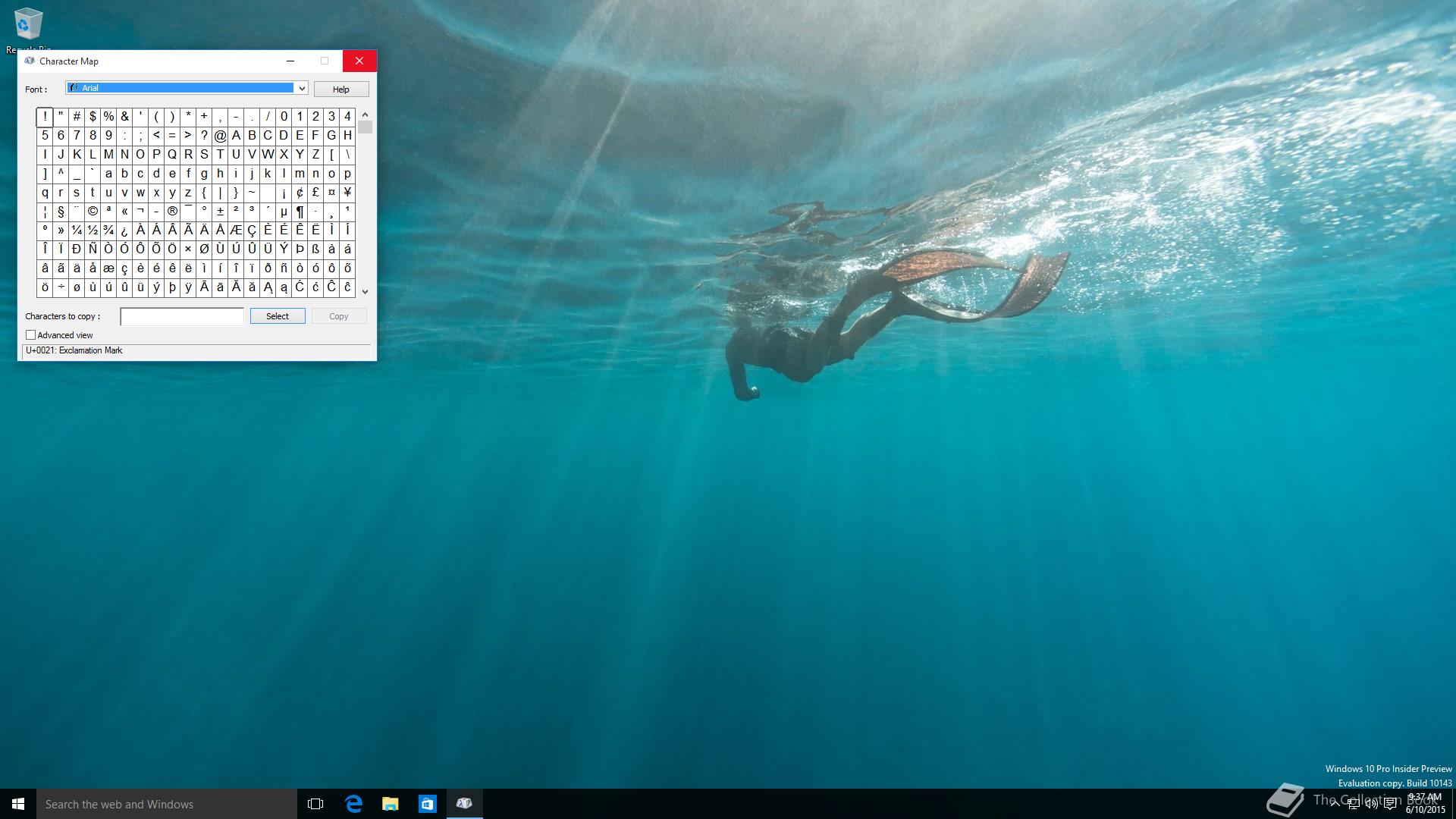
Task: Close the Character Map window
Action: (359, 61)
